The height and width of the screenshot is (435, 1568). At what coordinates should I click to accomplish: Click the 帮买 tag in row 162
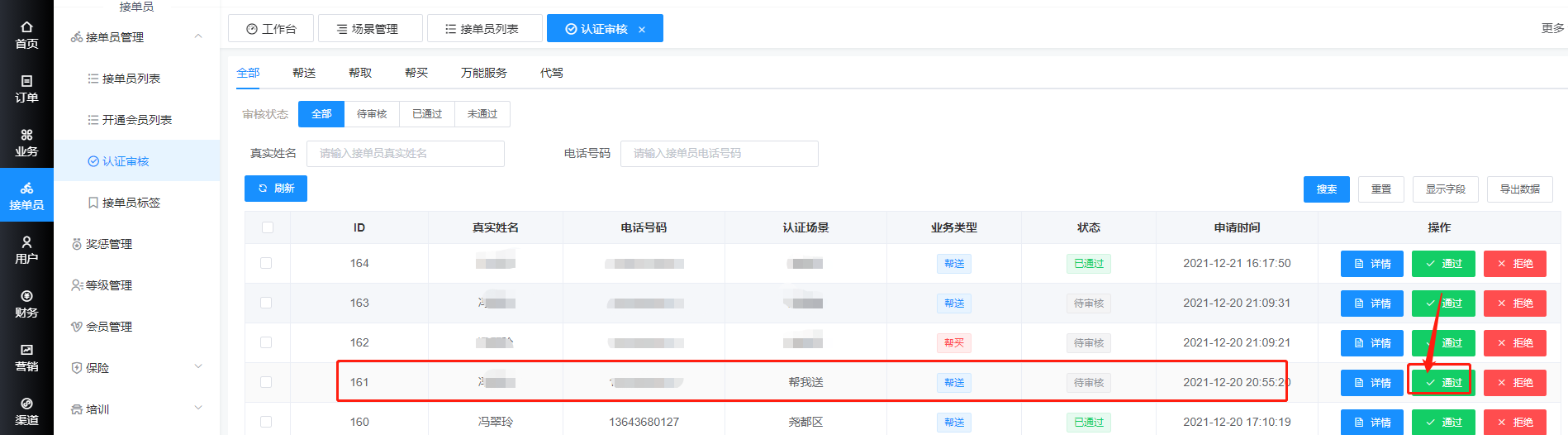(x=954, y=343)
